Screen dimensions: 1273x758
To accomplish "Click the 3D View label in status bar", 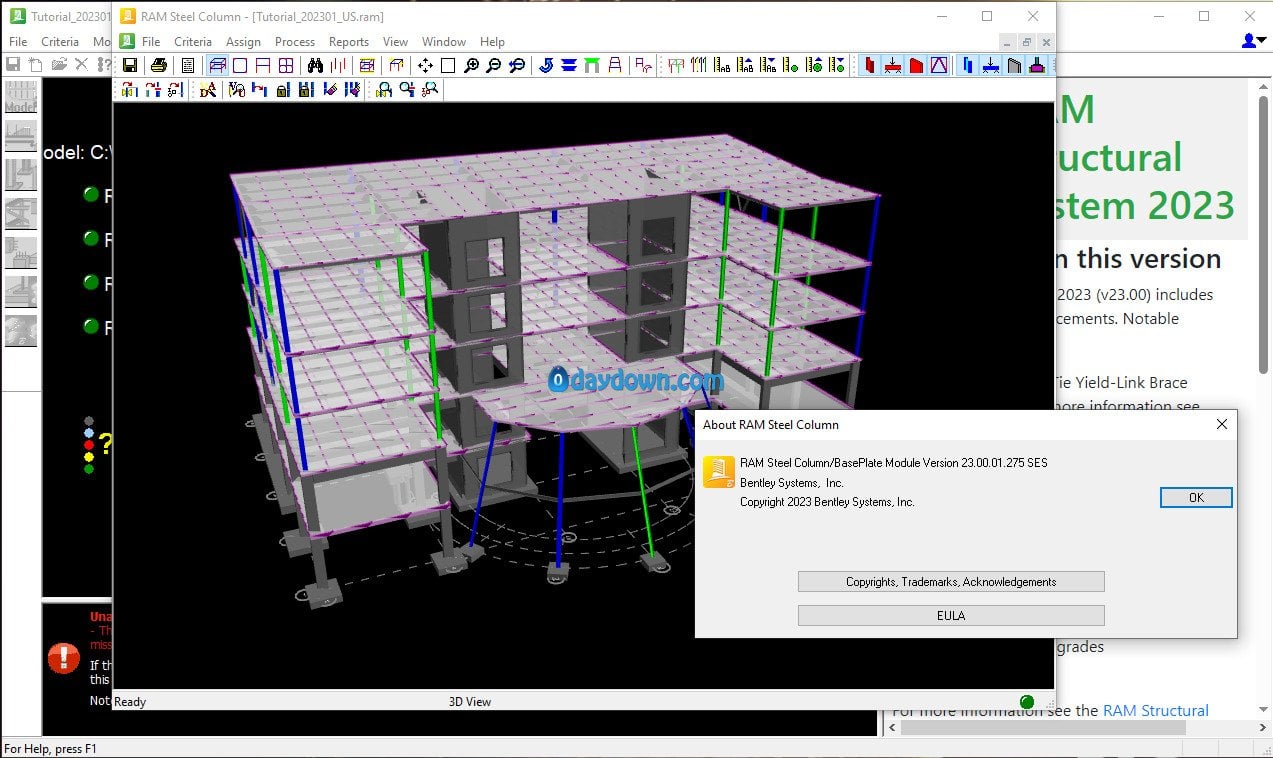I will coord(470,702).
